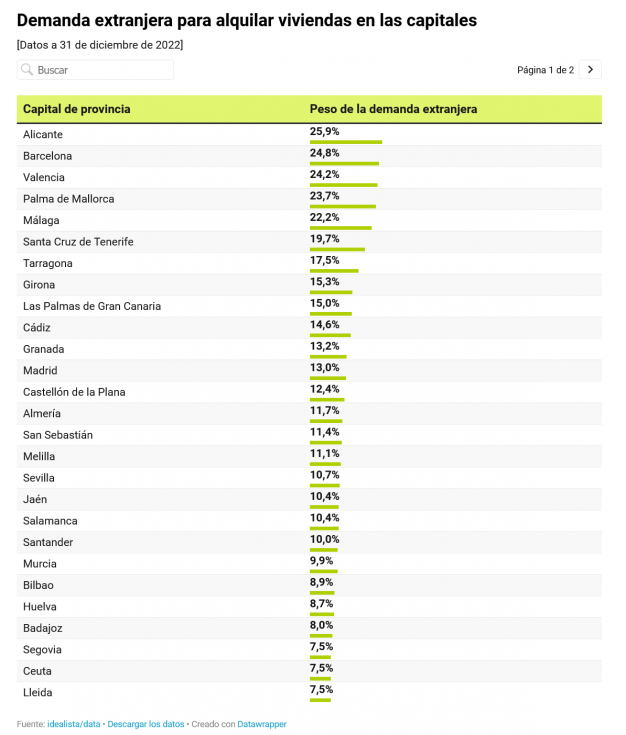Viewport: 626px width, 735px height.
Task: Click the Valencia 24,2% value
Action: [325, 174]
